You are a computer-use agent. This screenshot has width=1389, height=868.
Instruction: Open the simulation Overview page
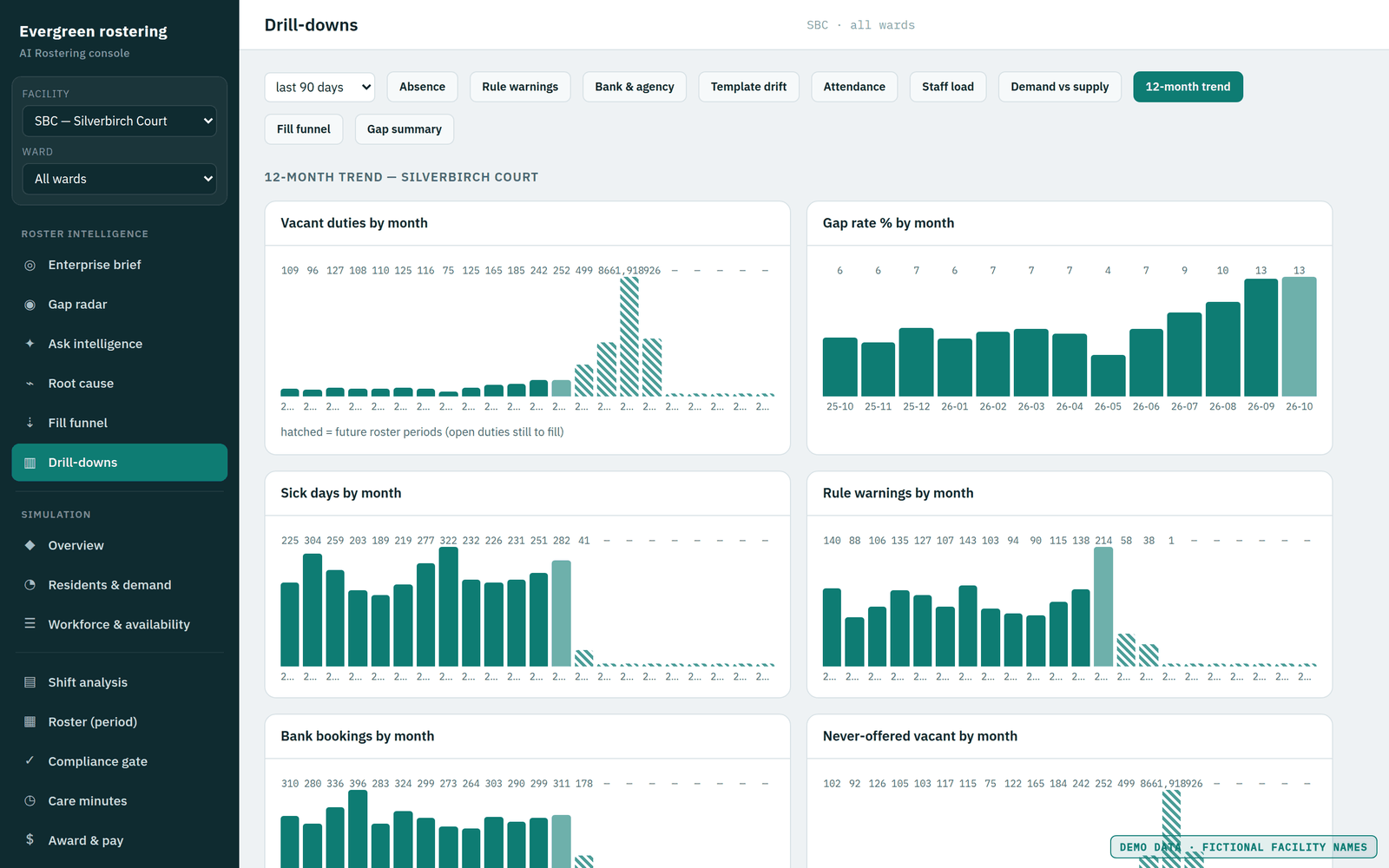(120, 545)
